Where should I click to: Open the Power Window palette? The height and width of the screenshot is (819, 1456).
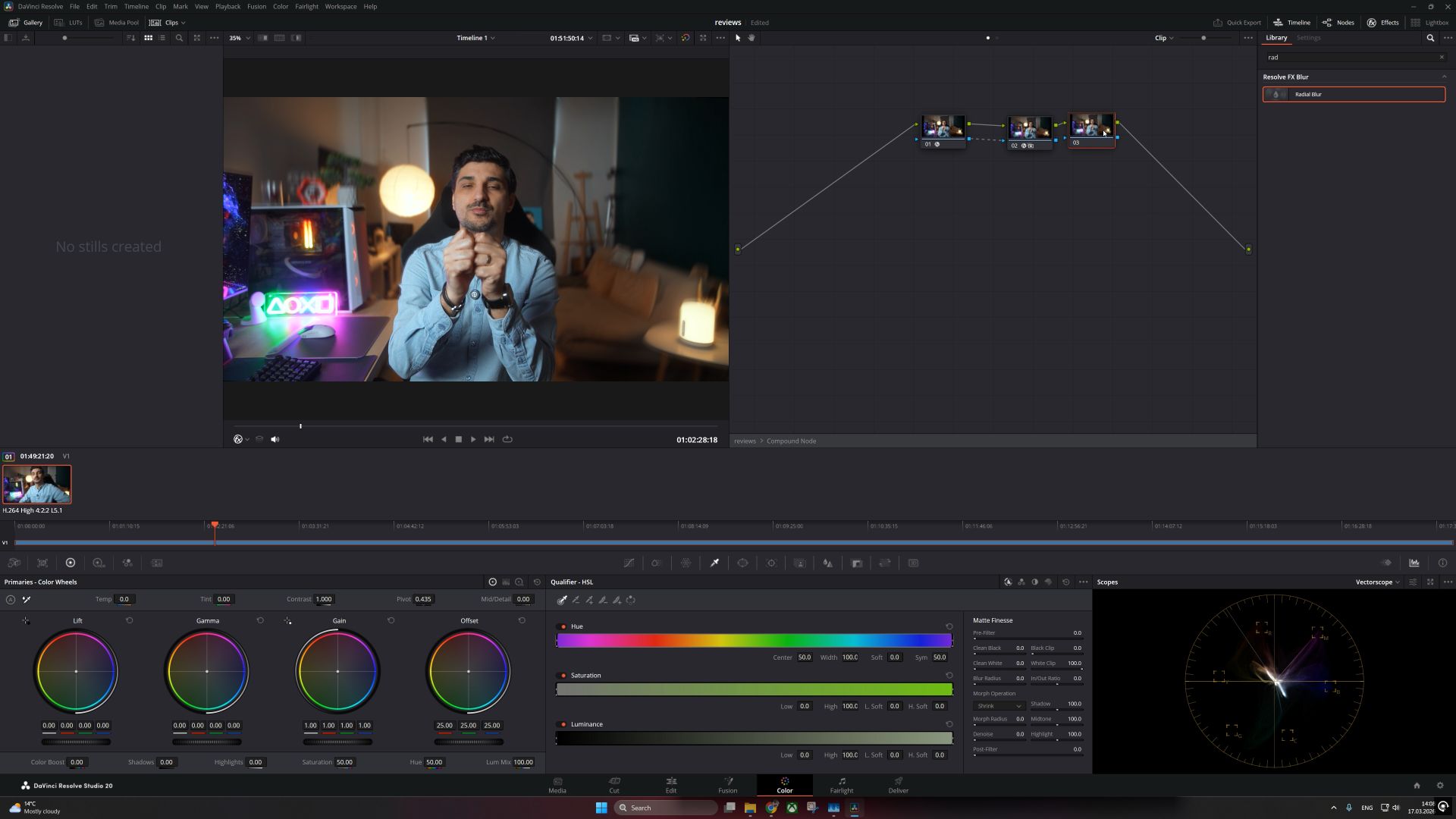[x=742, y=563]
